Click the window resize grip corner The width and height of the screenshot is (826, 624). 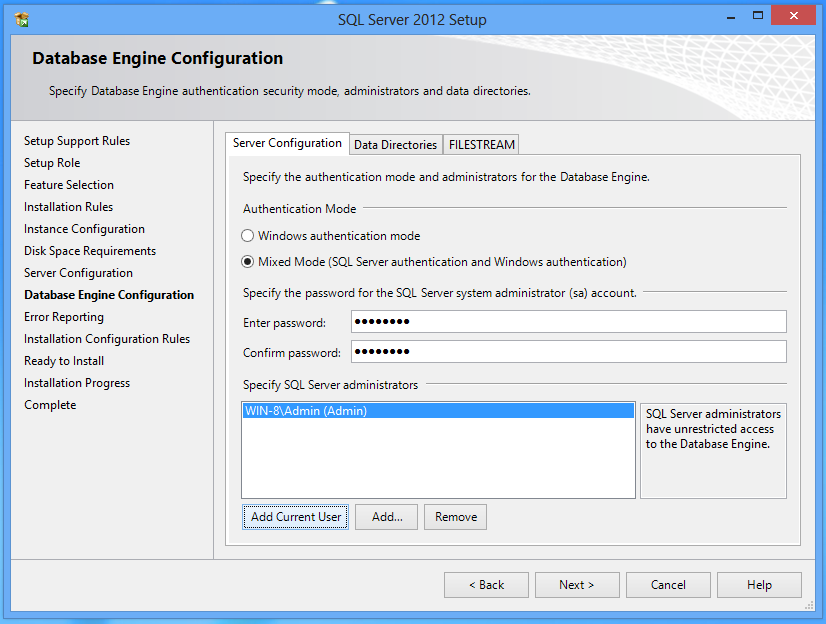tap(810, 606)
